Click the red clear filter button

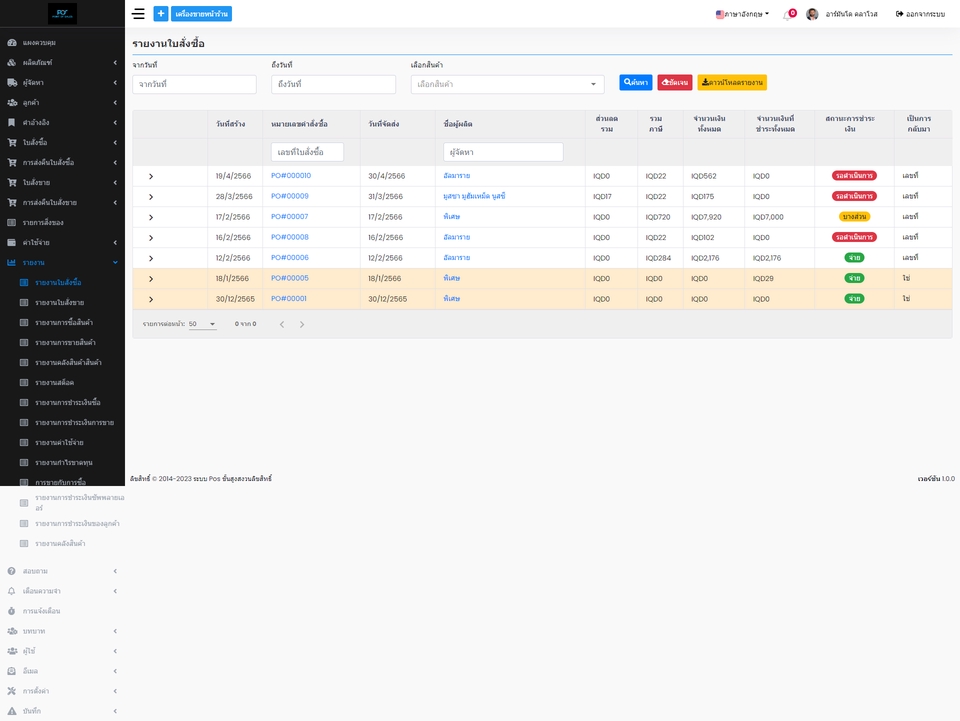675,82
